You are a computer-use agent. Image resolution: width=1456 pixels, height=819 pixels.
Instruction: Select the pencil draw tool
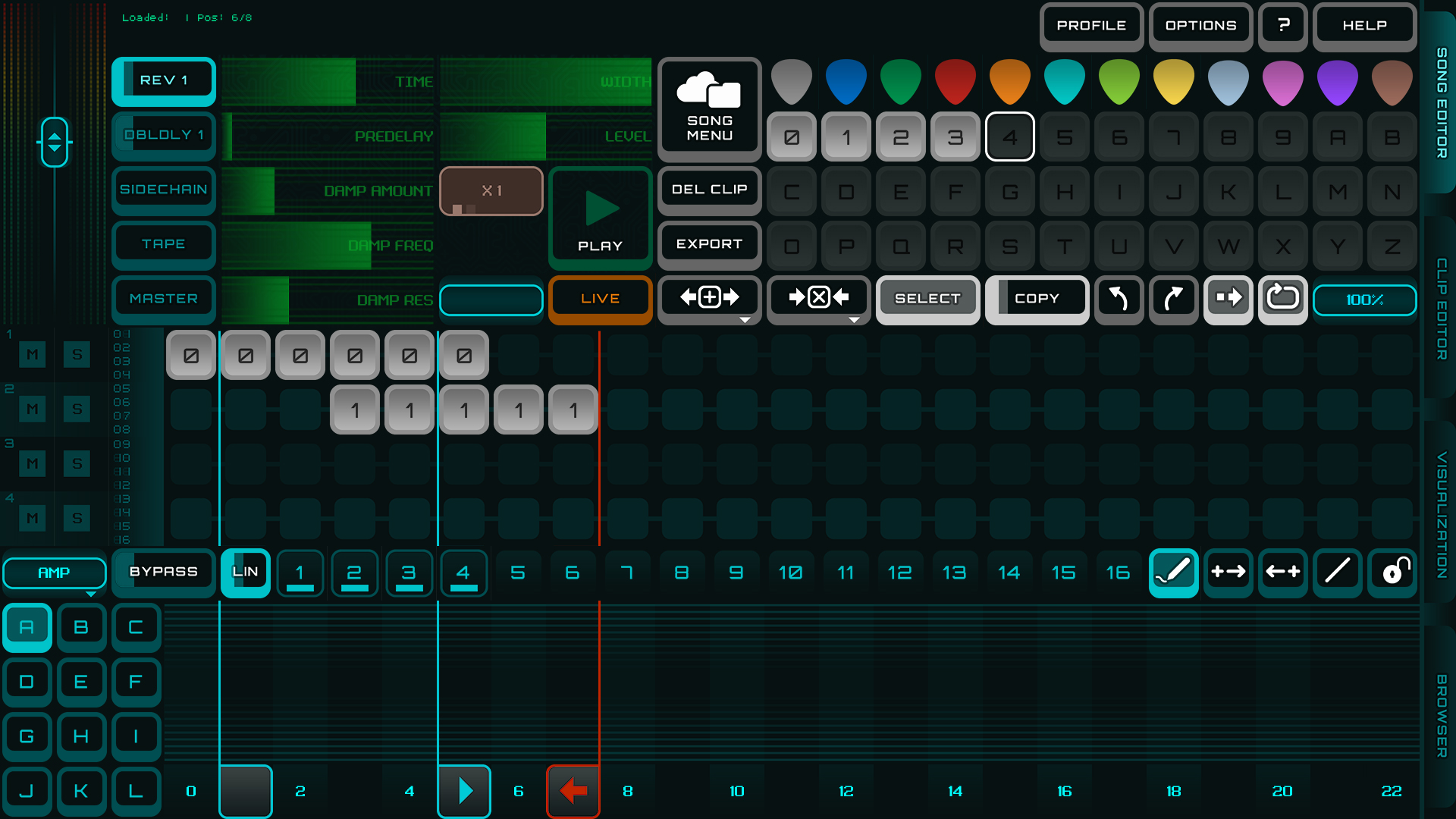pyautogui.click(x=1173, y=572)
